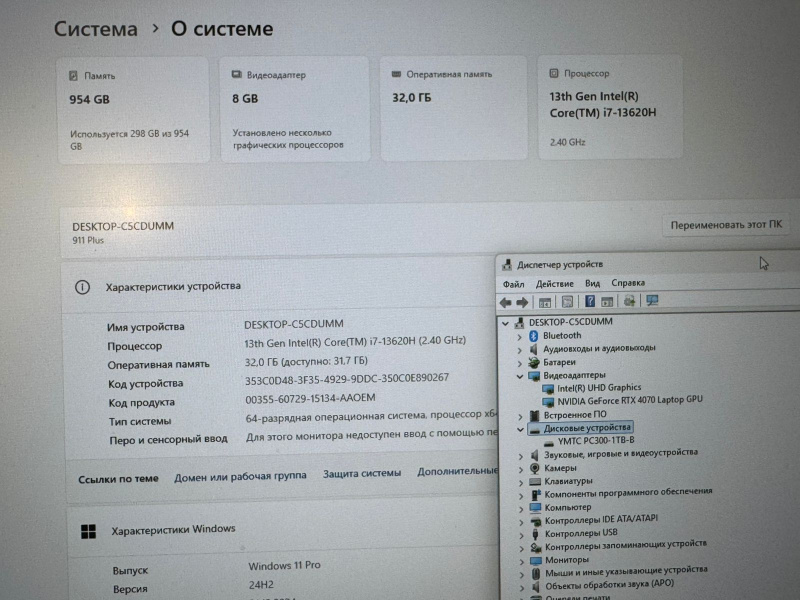
Task: Click the Forward arrow in Device Manager toolbar
Action: click(x=522, y=303)
